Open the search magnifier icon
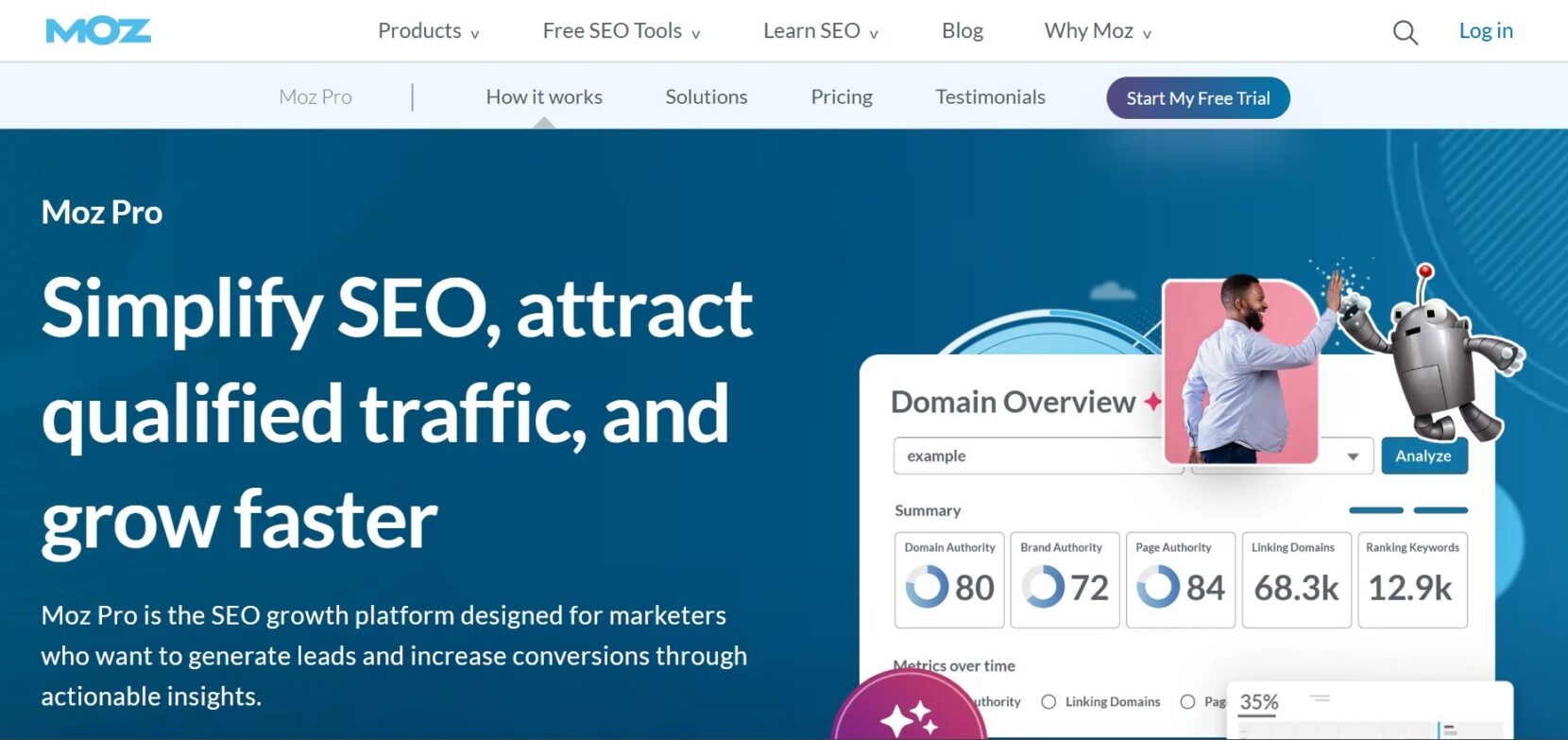The image size is (1568, 740). pos(1406,32)
